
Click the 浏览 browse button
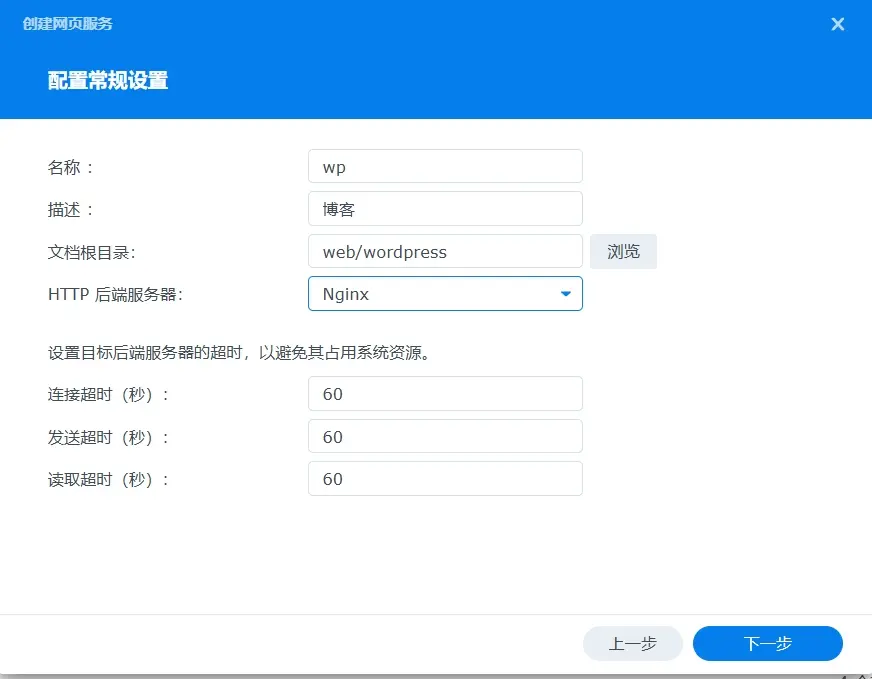pyautogui.click(x=623, y=251)
